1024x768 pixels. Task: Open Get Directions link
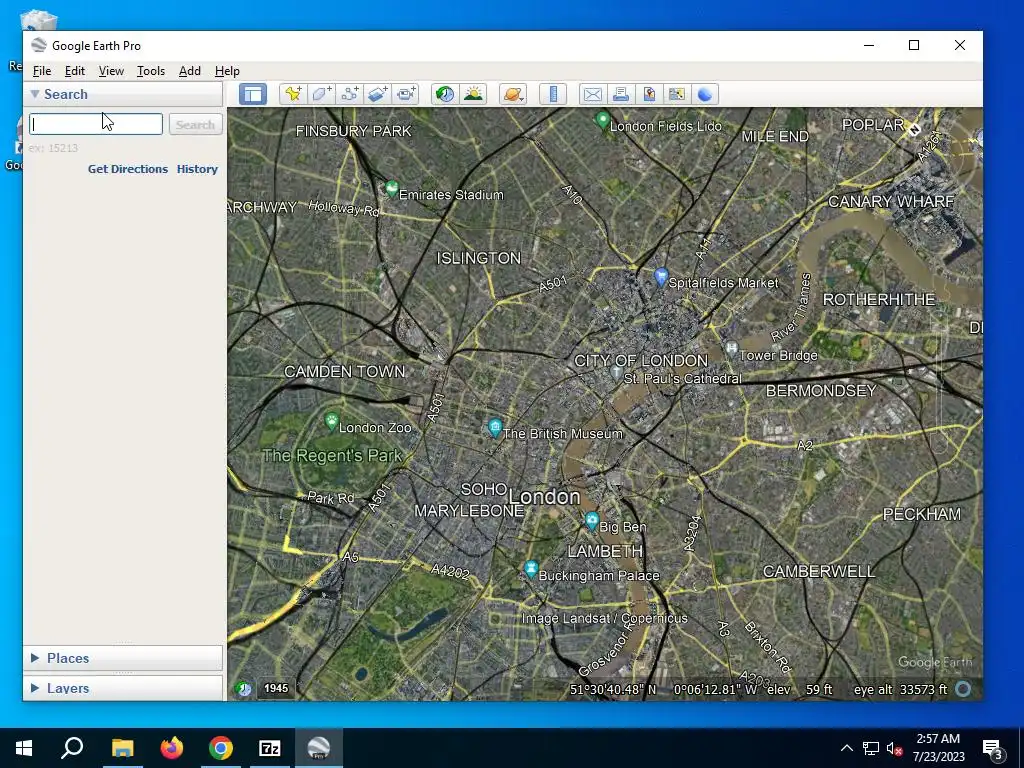point(128,168)
